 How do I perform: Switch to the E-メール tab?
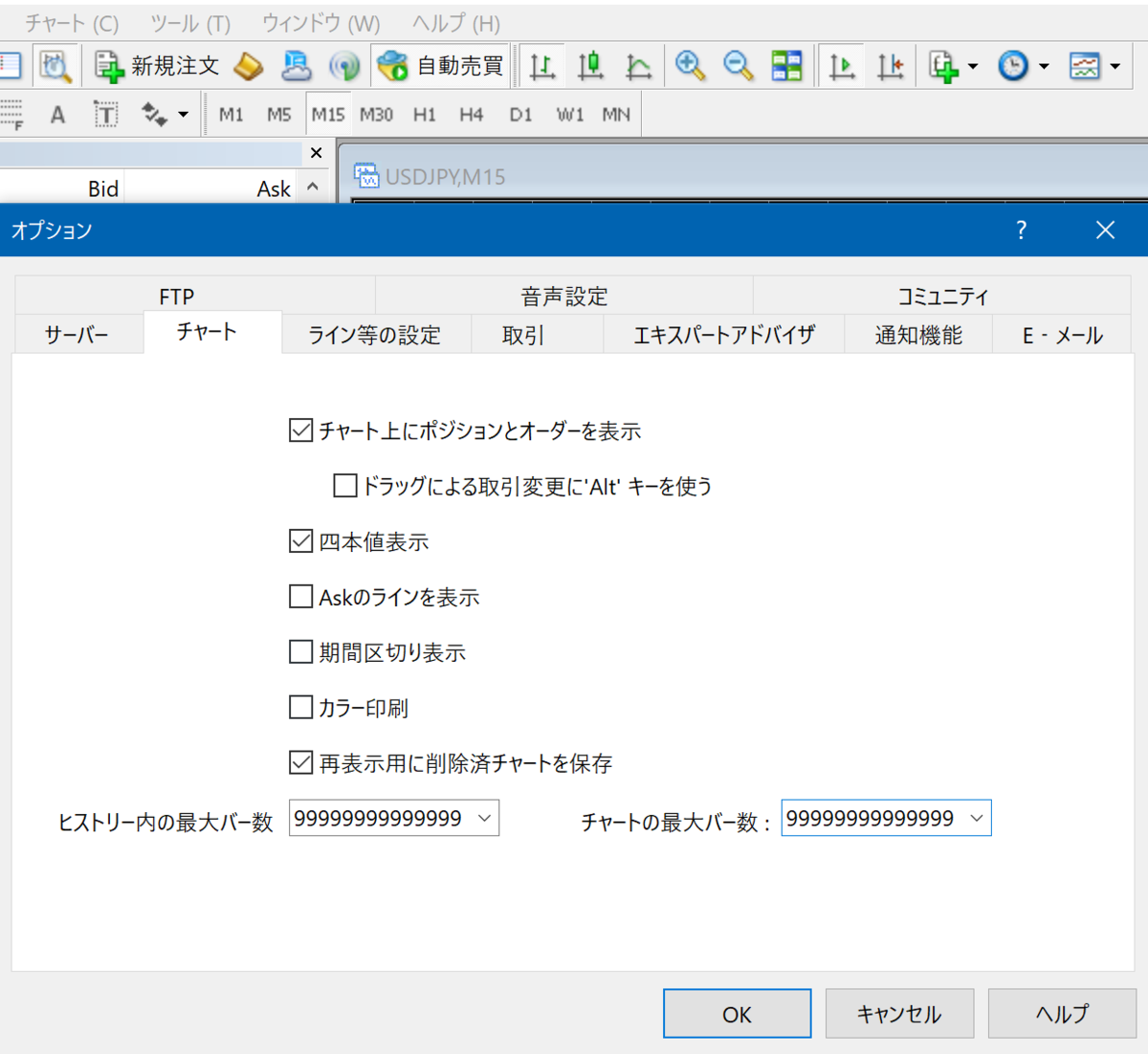click(x=1063, y=335)
